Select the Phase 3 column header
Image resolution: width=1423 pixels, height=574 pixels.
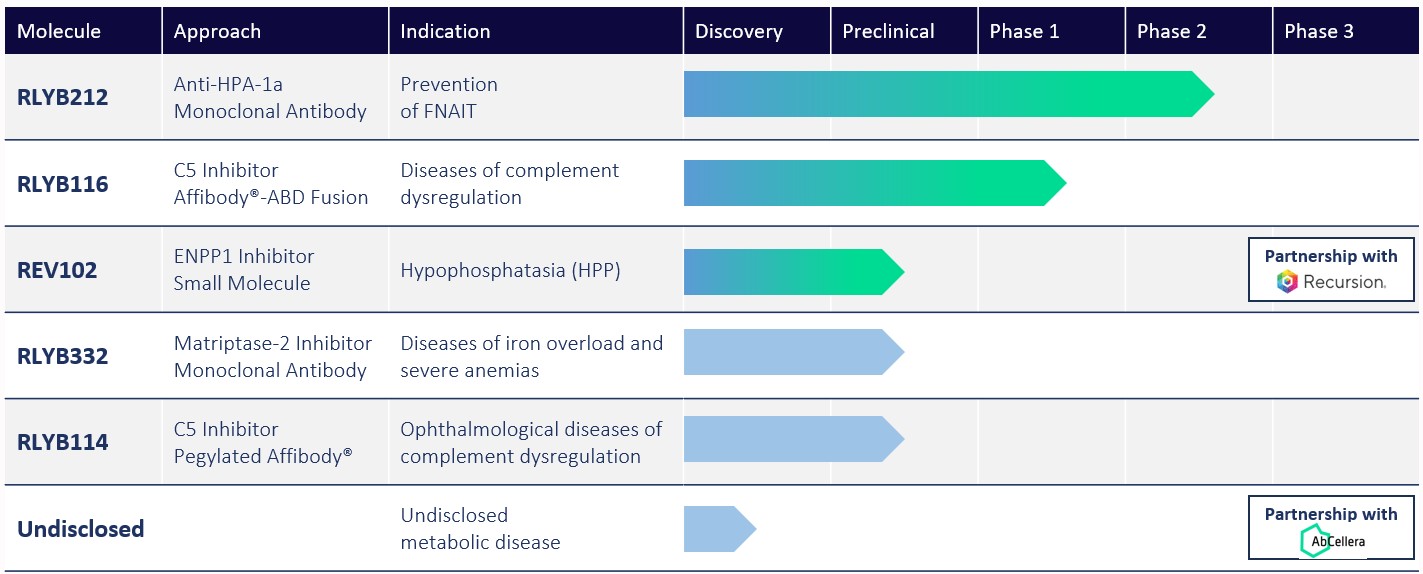point(1318,31)
